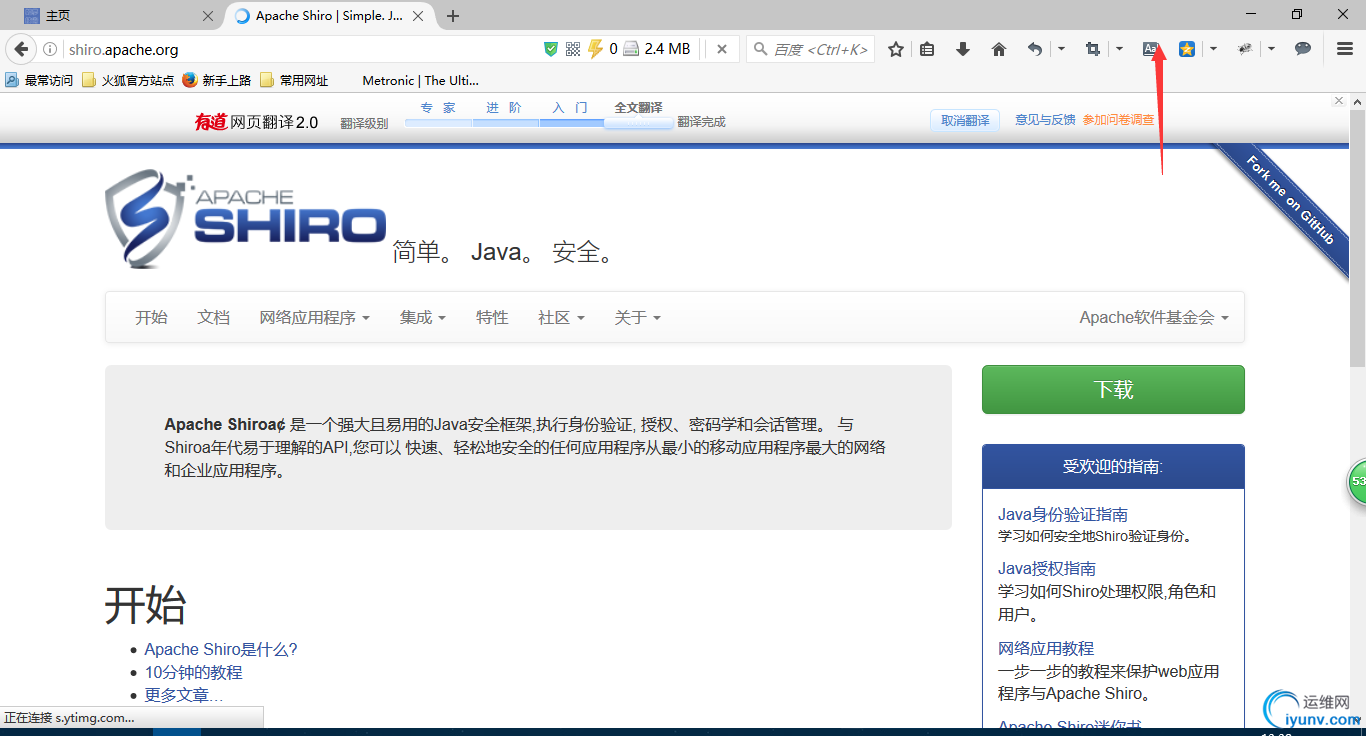
Task: Click the green 下载 button
Action: [1113, 389]
